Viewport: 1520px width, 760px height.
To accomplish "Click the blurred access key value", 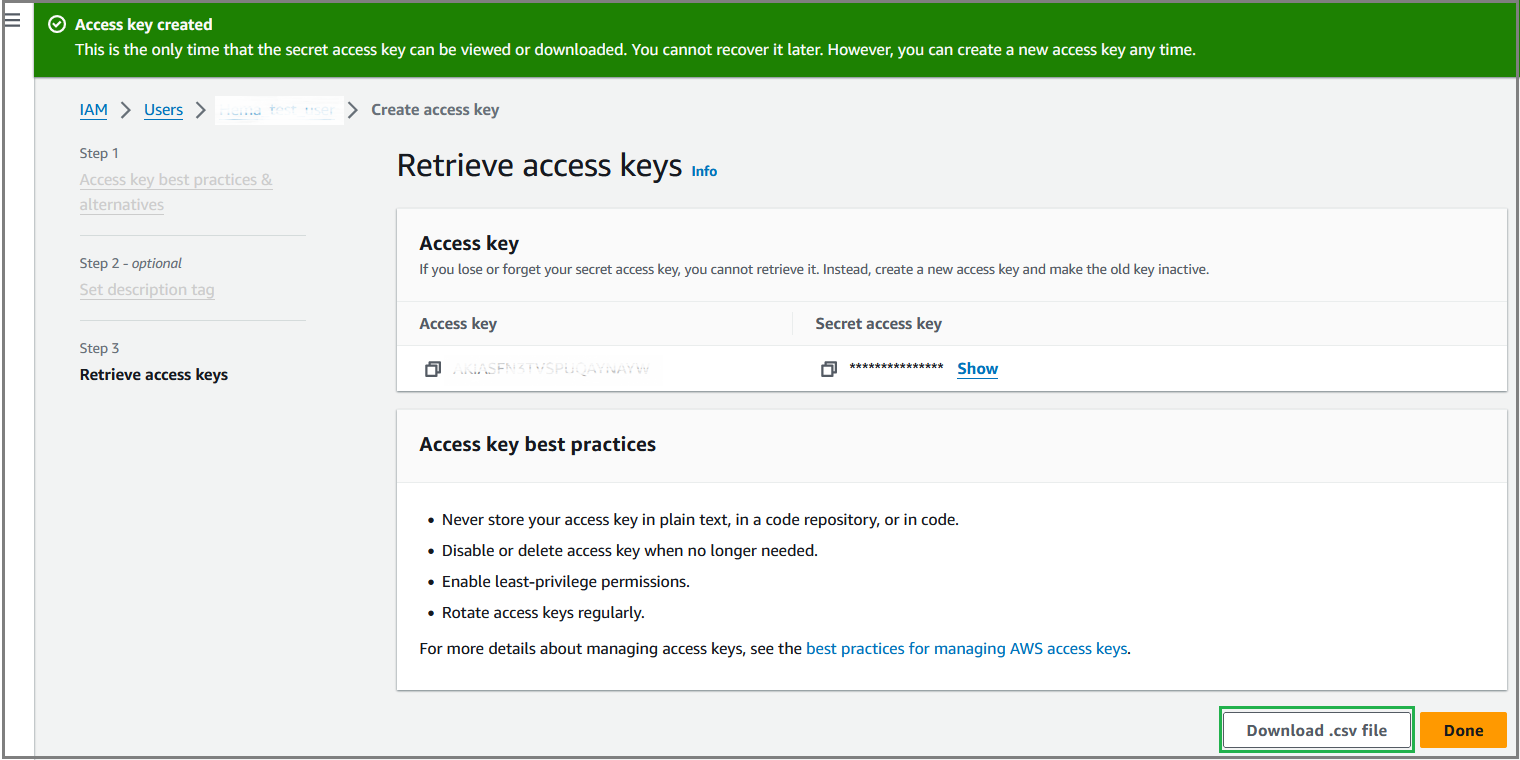I will [551, 369].
